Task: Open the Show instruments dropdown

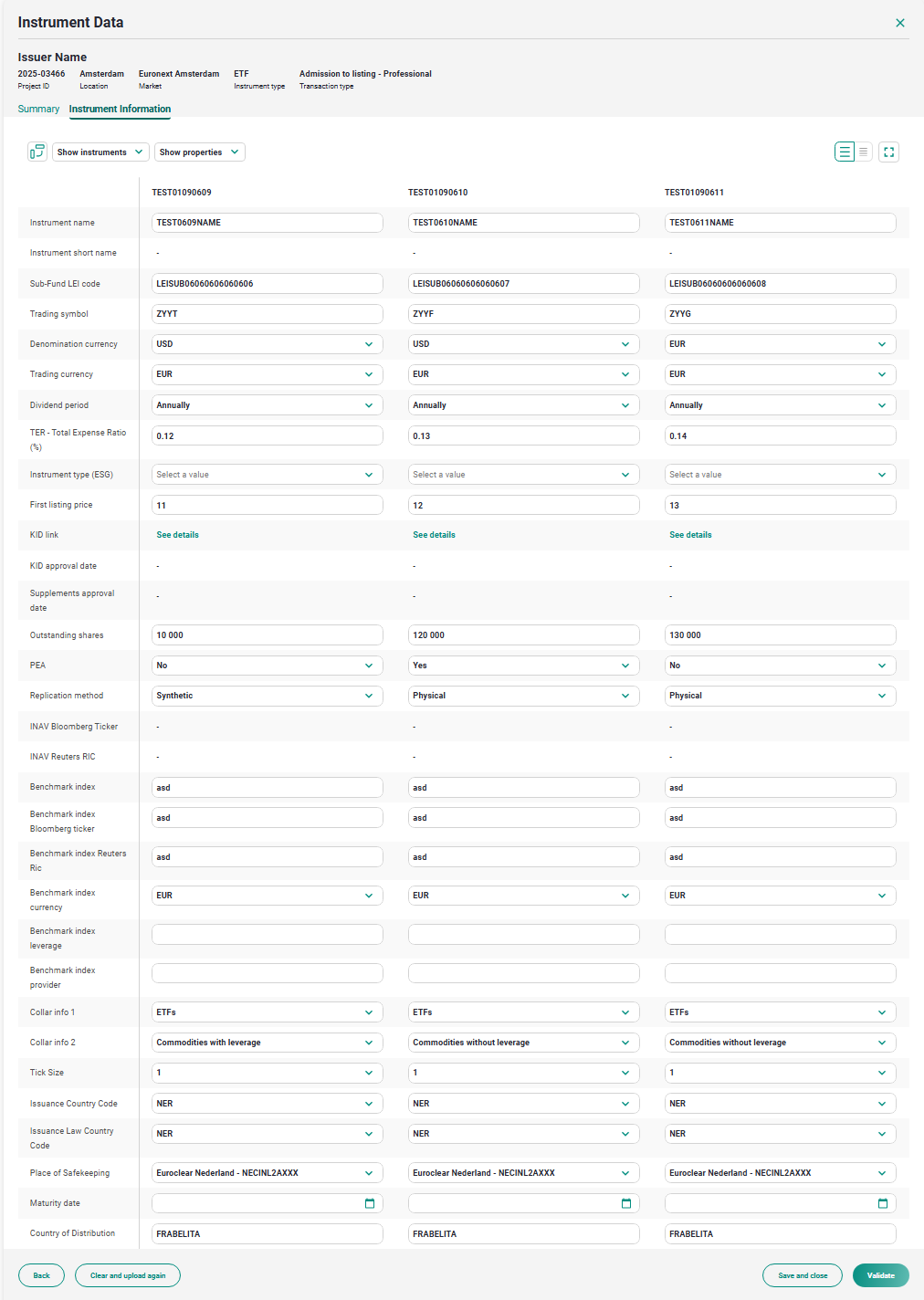Action: coord(100,152)
